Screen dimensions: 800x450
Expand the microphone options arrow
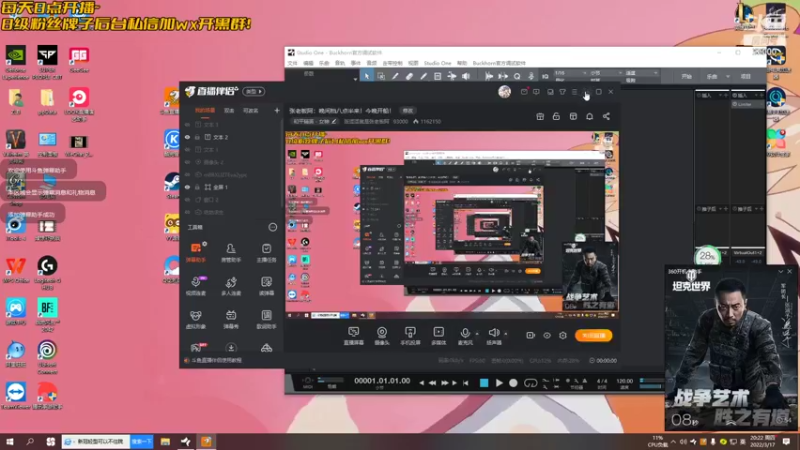(477, 333)
